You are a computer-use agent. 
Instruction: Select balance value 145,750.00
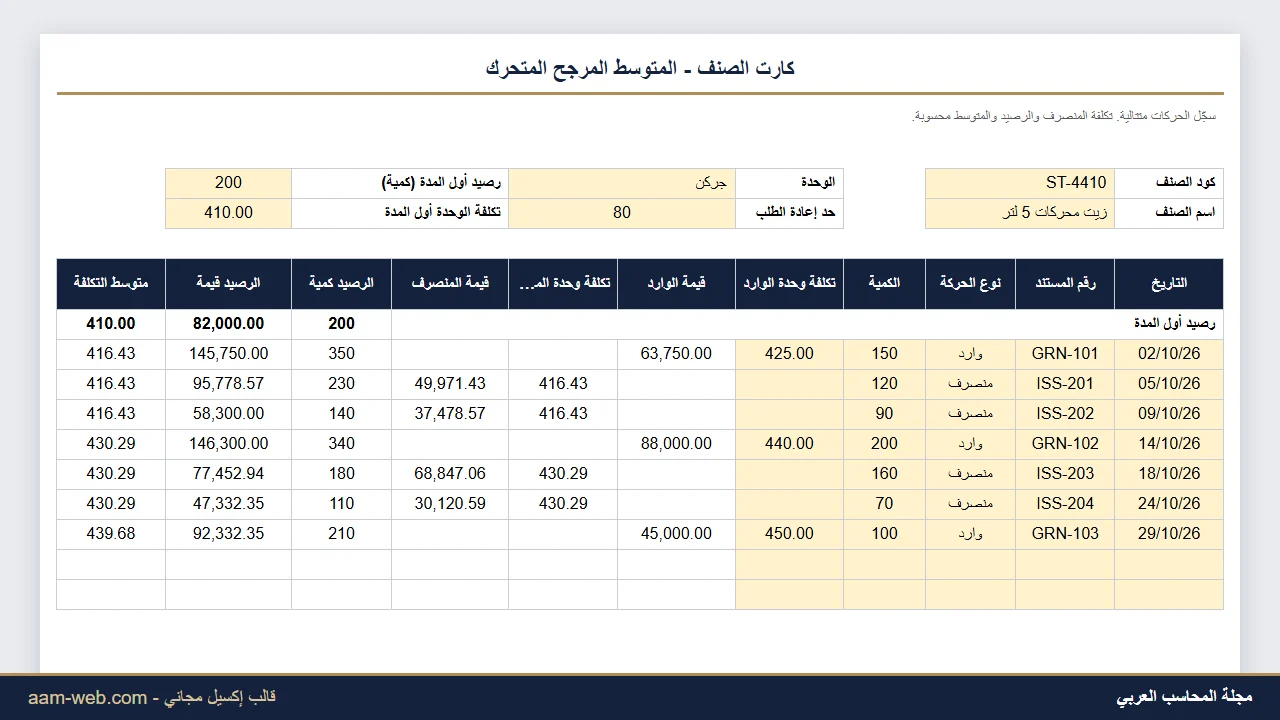pos(228,354)
